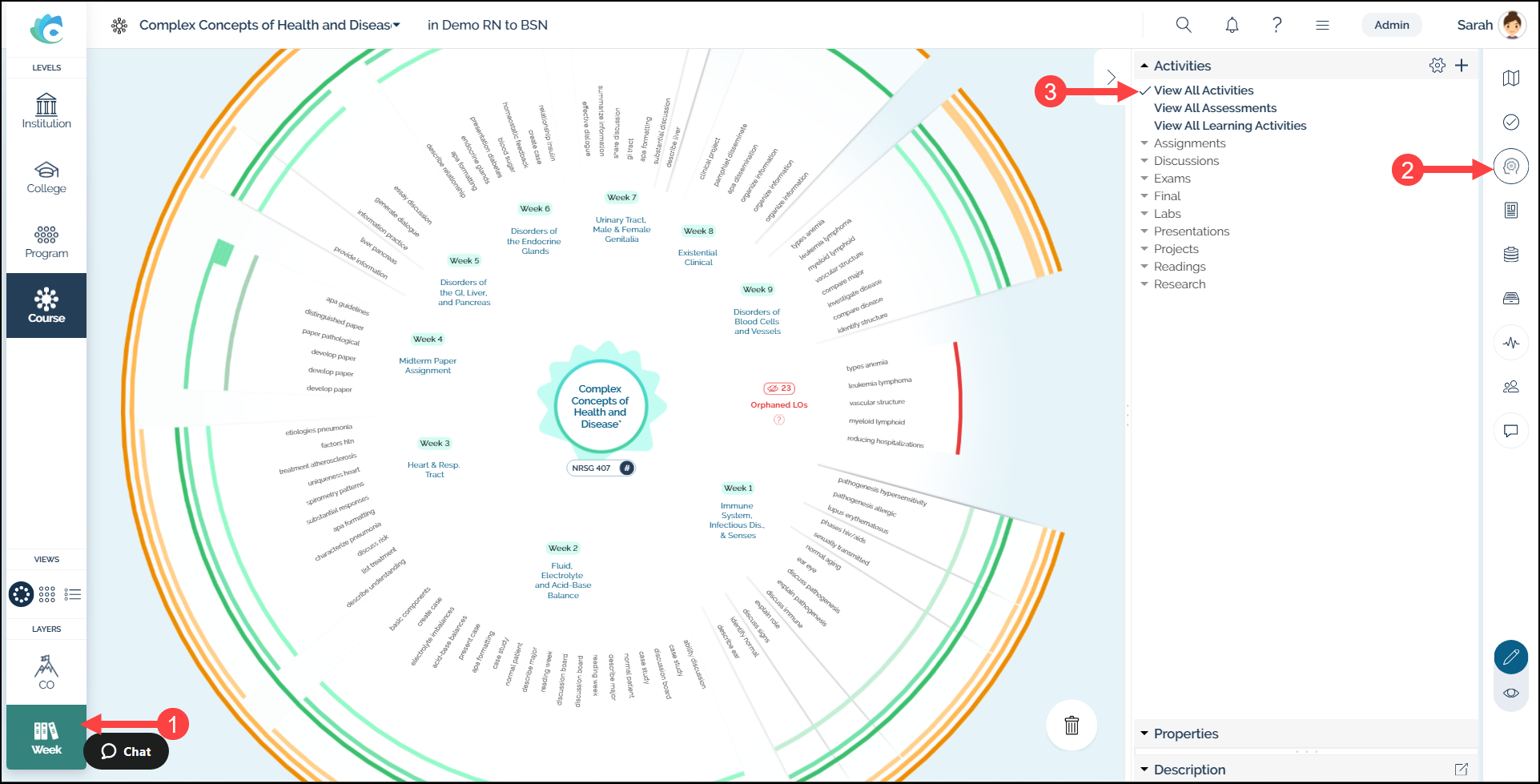Select the Course level
This screenshot has width=1540, height=784.
[46, 305]
